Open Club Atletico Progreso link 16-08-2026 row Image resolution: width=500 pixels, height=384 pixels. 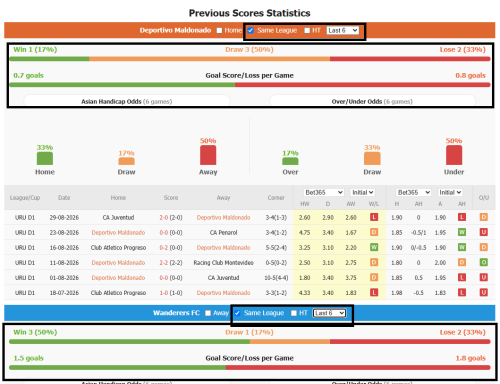(x=118, y=248)
